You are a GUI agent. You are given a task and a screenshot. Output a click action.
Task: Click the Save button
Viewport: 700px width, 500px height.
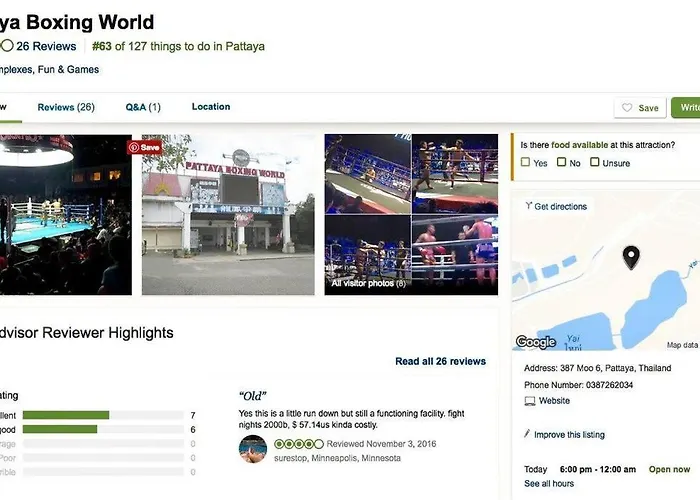tap(640, 108)
